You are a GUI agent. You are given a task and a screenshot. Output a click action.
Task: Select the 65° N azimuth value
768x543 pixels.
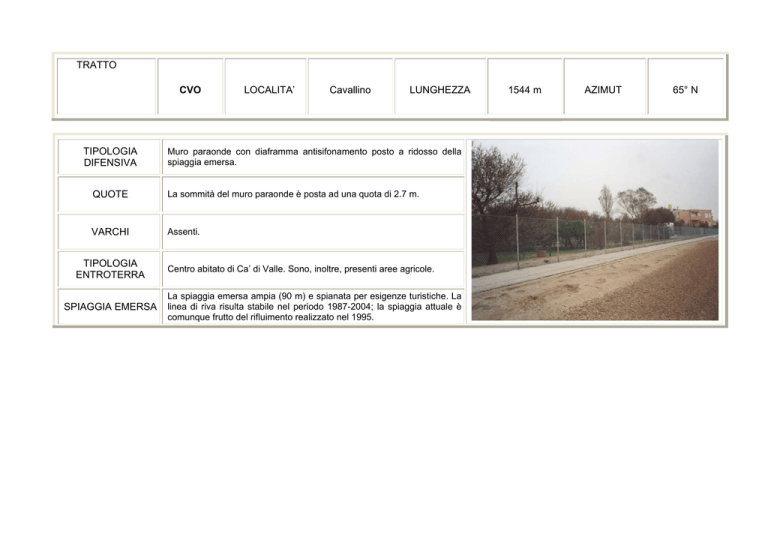tap(685, 86)
